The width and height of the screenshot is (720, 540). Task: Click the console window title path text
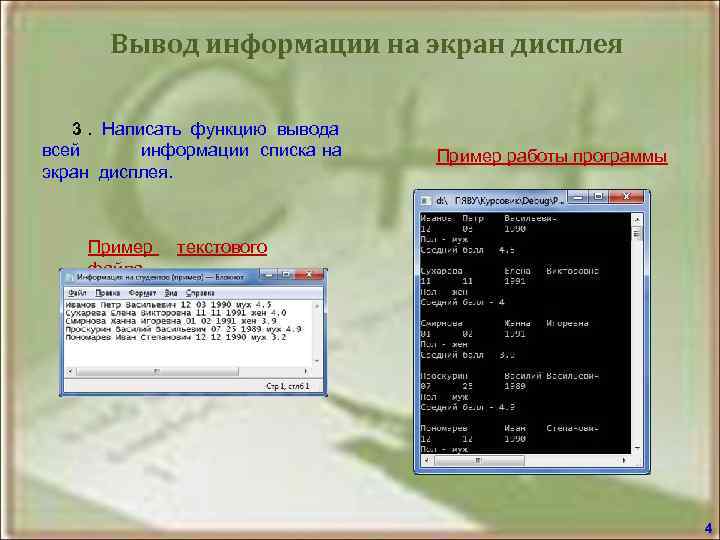pos(500,201)
